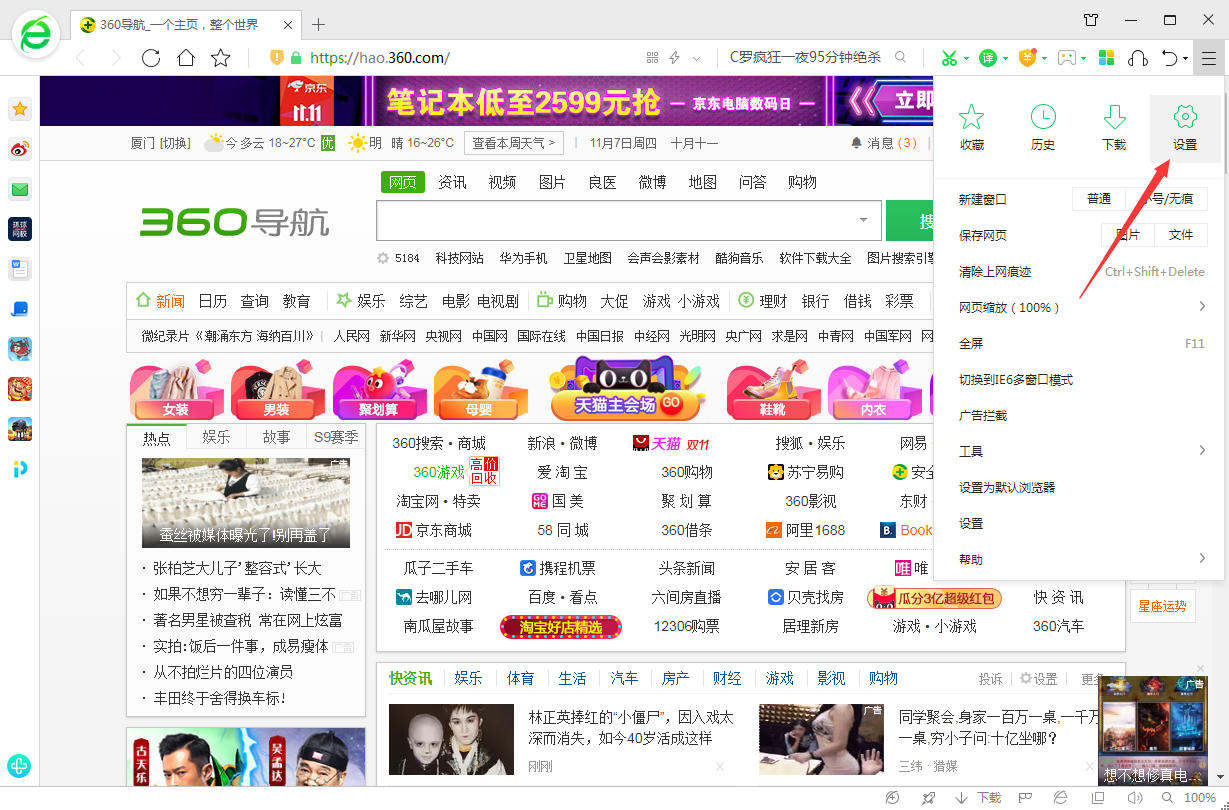This screenshot has width=1229, height=810.
Task: Toggle 无痕 private browsing mode
Action: (1168, 198)
